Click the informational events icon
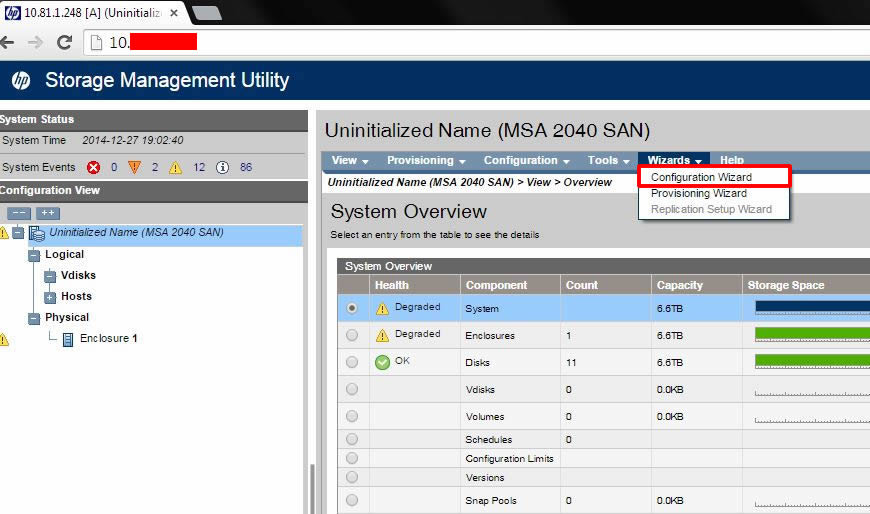The height and width of the screenshot is (514, 870). pos(223,168)
